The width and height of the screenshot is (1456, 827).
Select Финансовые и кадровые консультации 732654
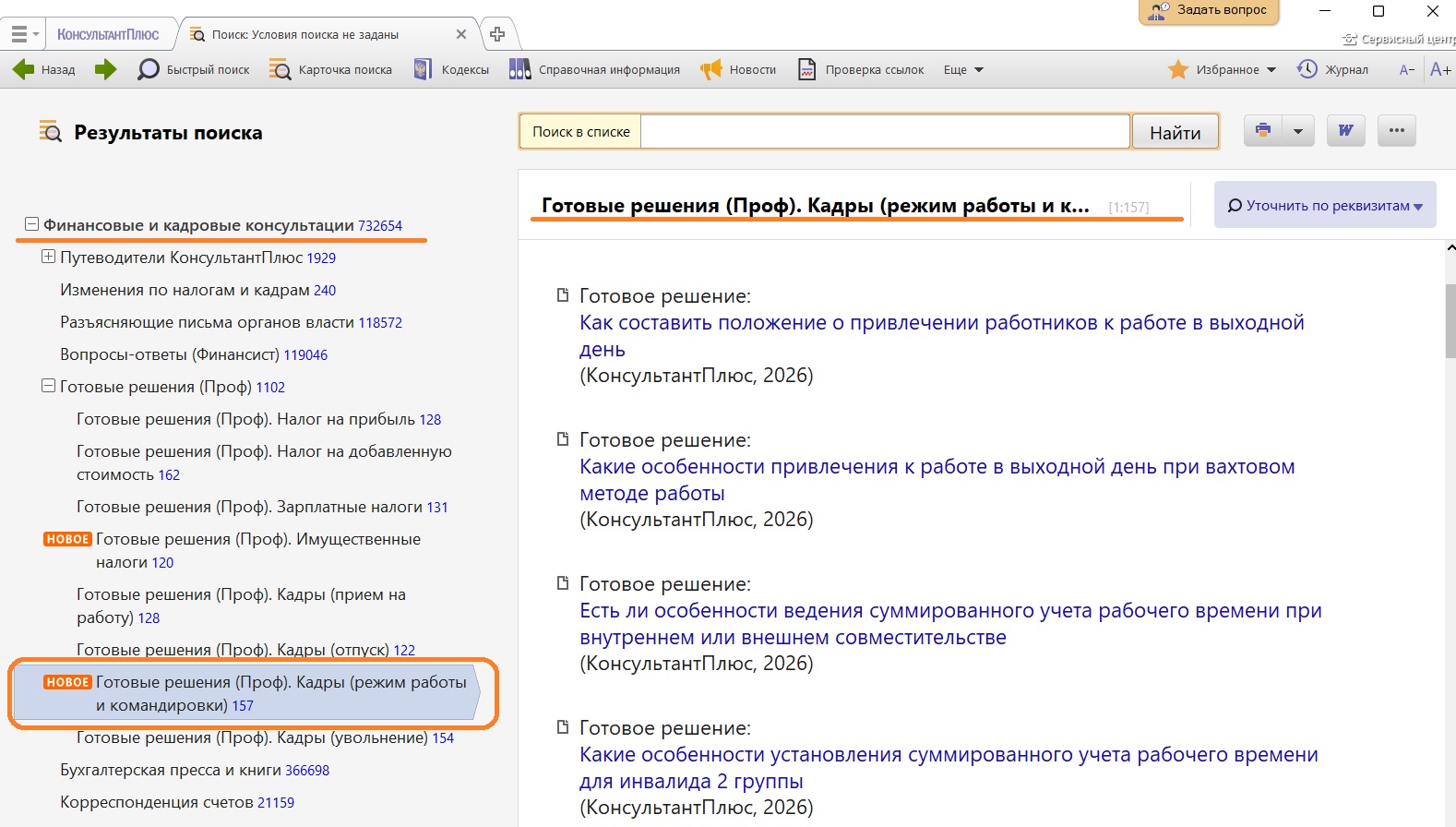[222, 225]
